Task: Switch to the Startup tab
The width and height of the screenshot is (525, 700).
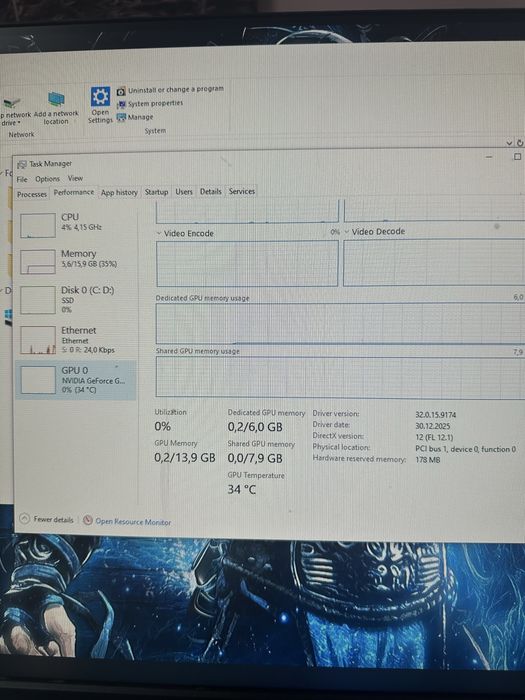Action: point(156,192)
